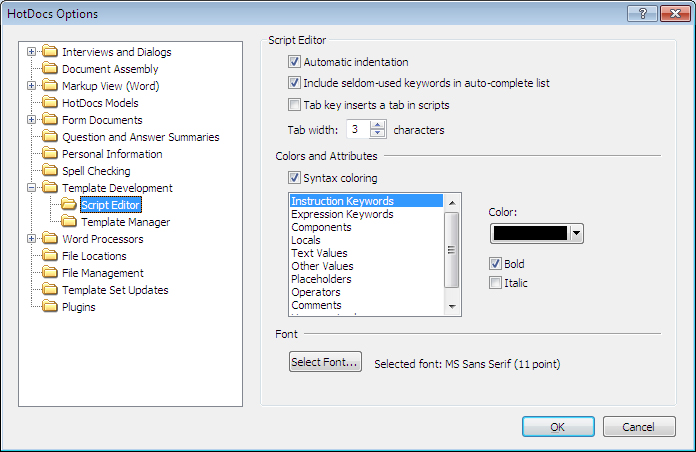The image size is (696, 452).
Task: Select HotDocs Models in the options tree
Action: [100, 103]
